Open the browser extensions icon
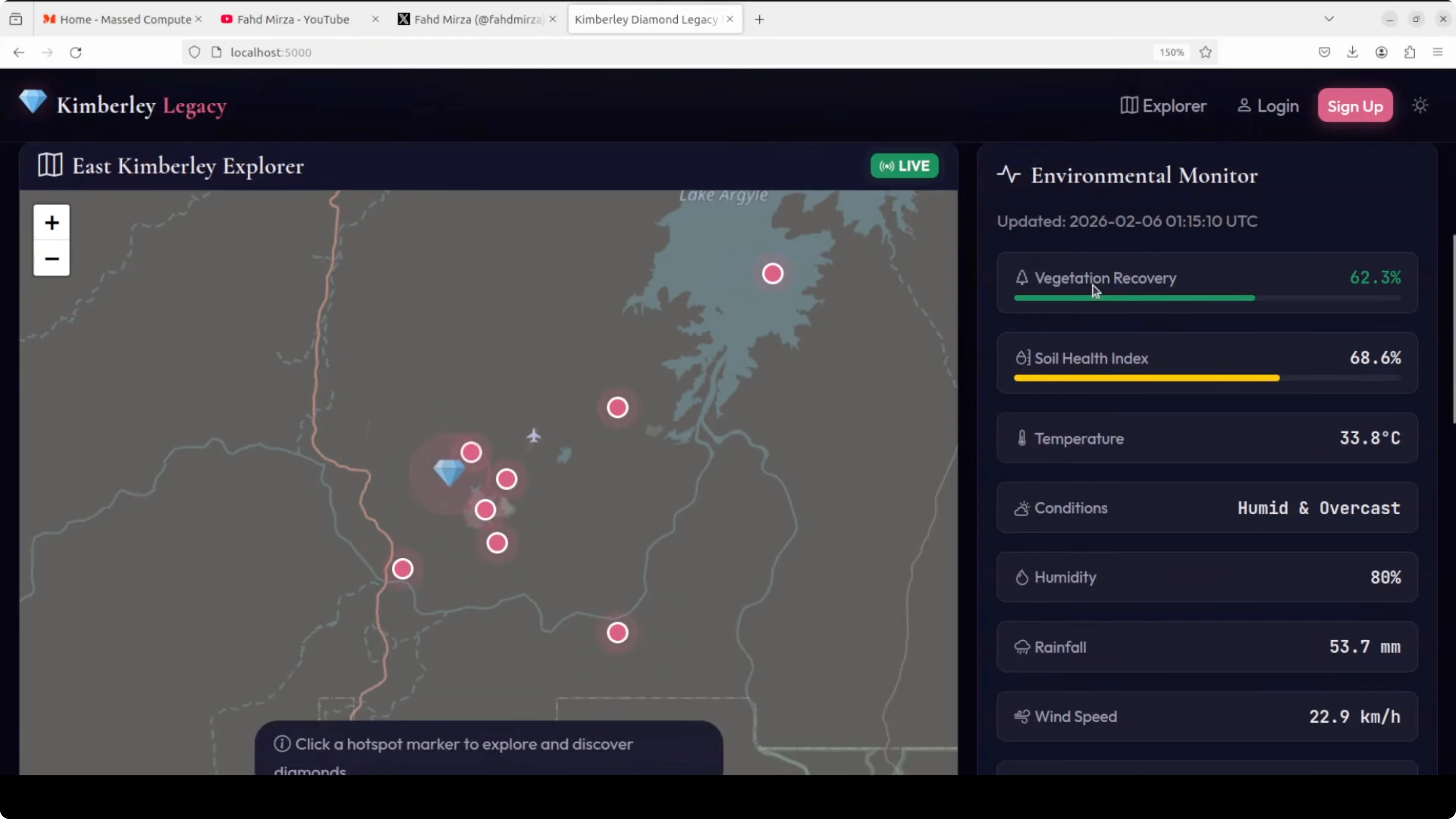 (x=1410, y=53)
